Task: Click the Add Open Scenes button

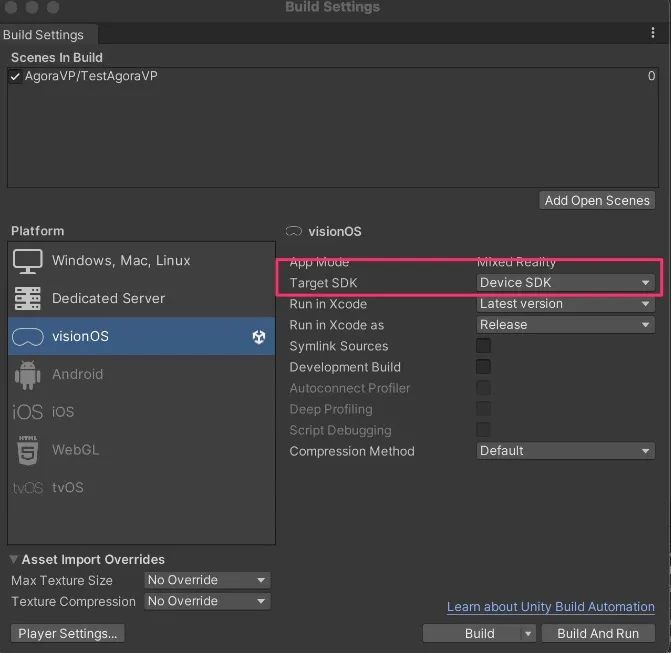Action: 597,201
